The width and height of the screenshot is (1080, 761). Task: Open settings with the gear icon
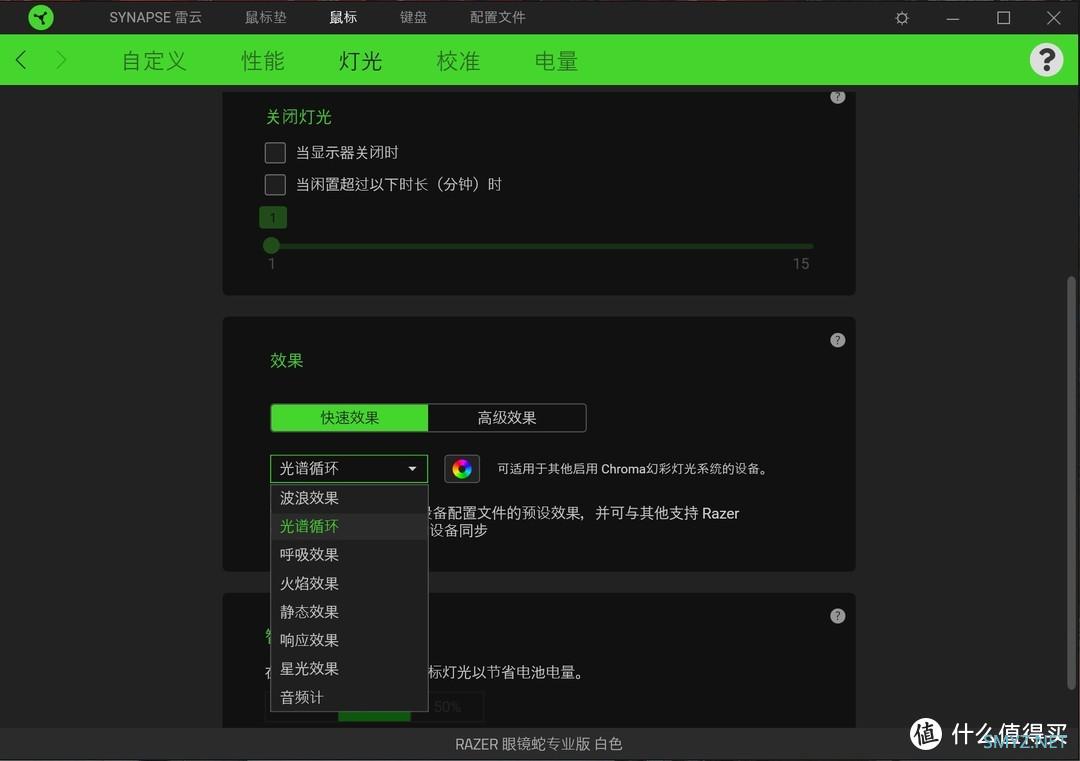tap(902, 18)
